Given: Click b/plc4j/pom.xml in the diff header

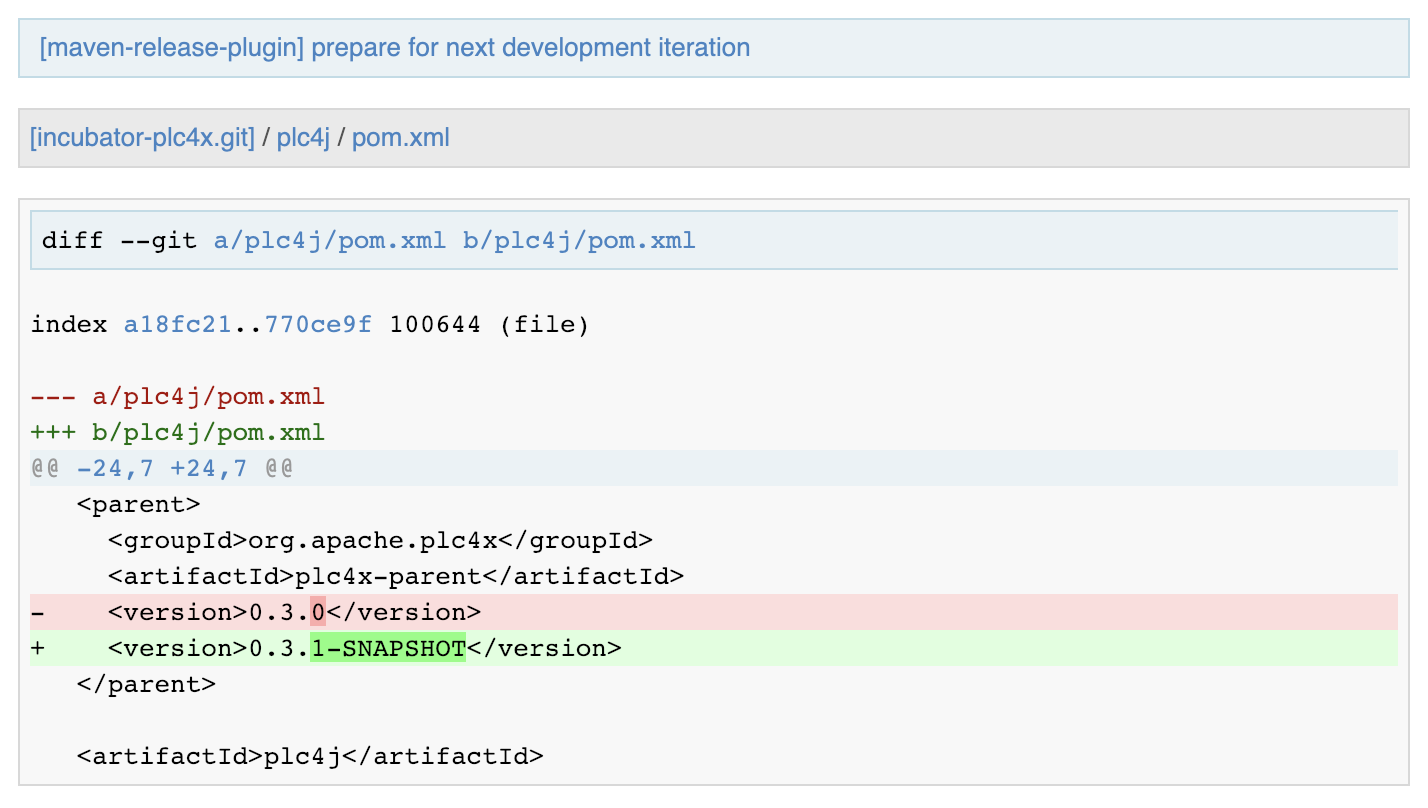Looking at the screenshot, I should pos(578,241).
